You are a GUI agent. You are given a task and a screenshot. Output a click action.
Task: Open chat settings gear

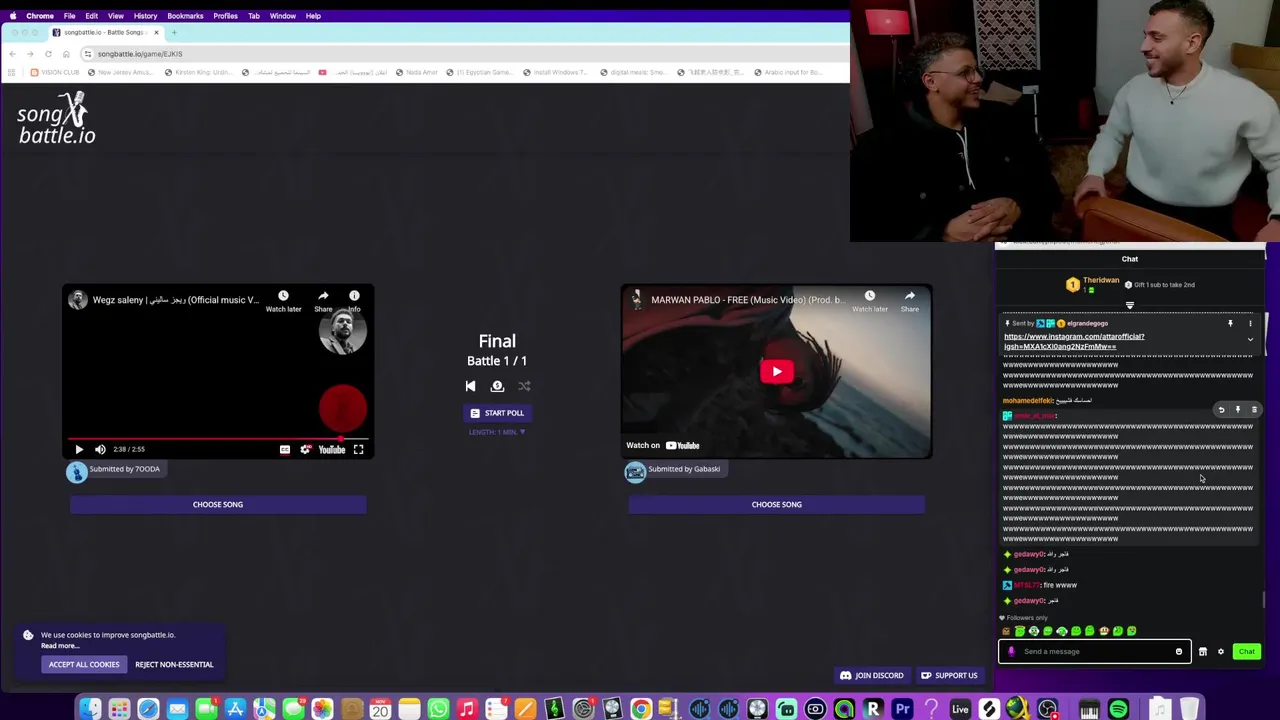[x=1221, y=652]
